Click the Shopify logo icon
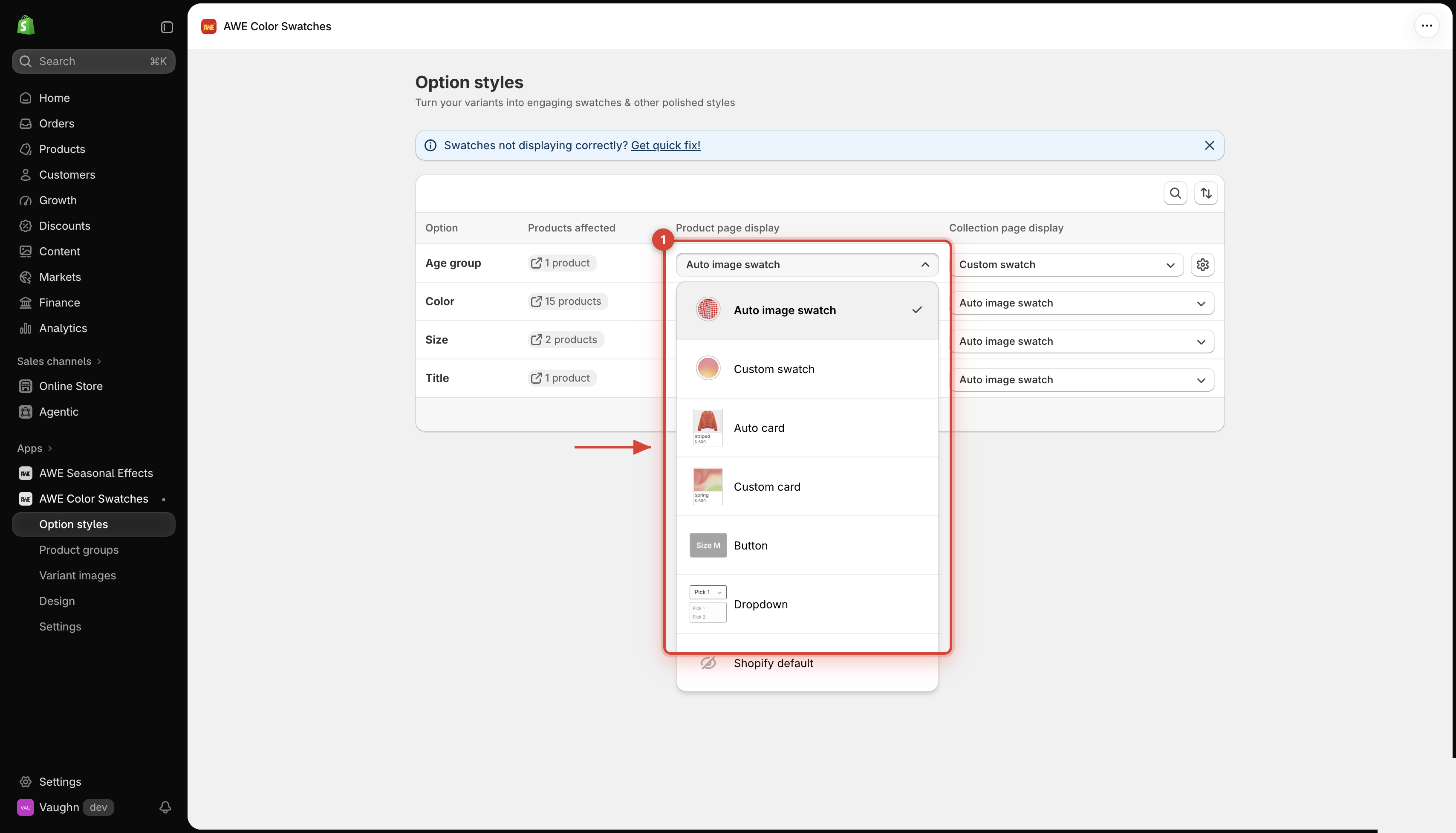The height and width of the screenshot is (833, 1456). pos(26,26)
